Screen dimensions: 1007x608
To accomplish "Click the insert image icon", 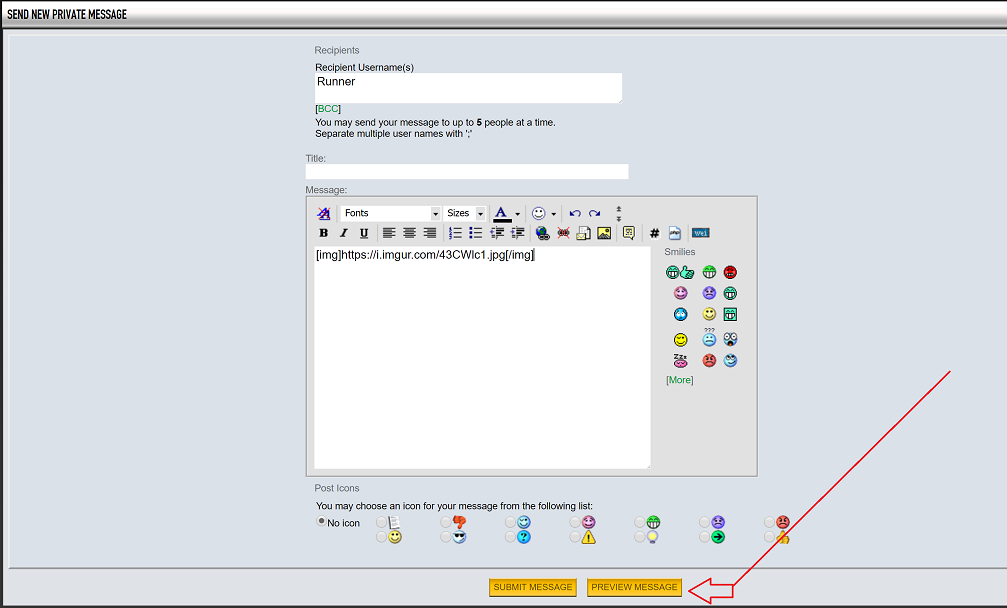I will click(604, 233).
